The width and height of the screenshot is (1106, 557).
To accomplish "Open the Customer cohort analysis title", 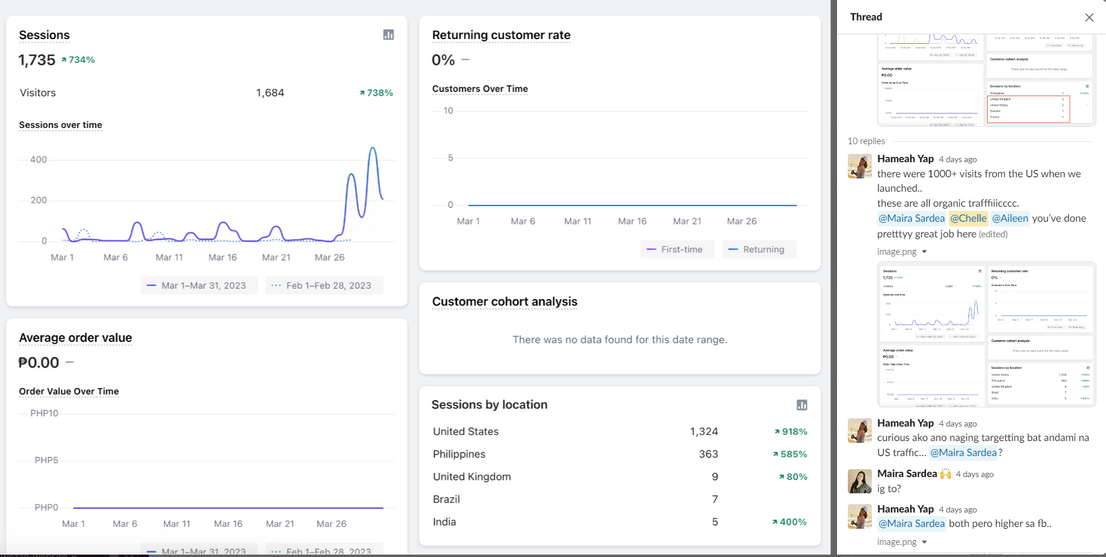I will pos(504,302).
